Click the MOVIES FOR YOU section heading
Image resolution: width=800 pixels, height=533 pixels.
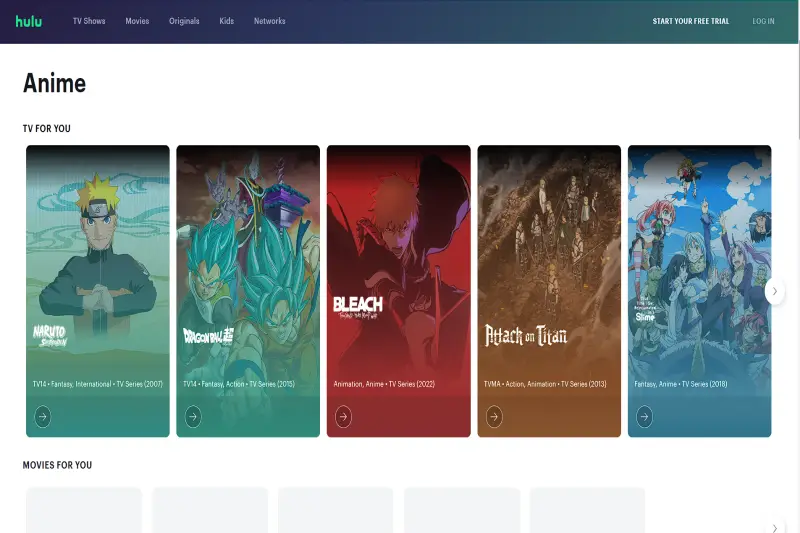click(x=57, y=465)
